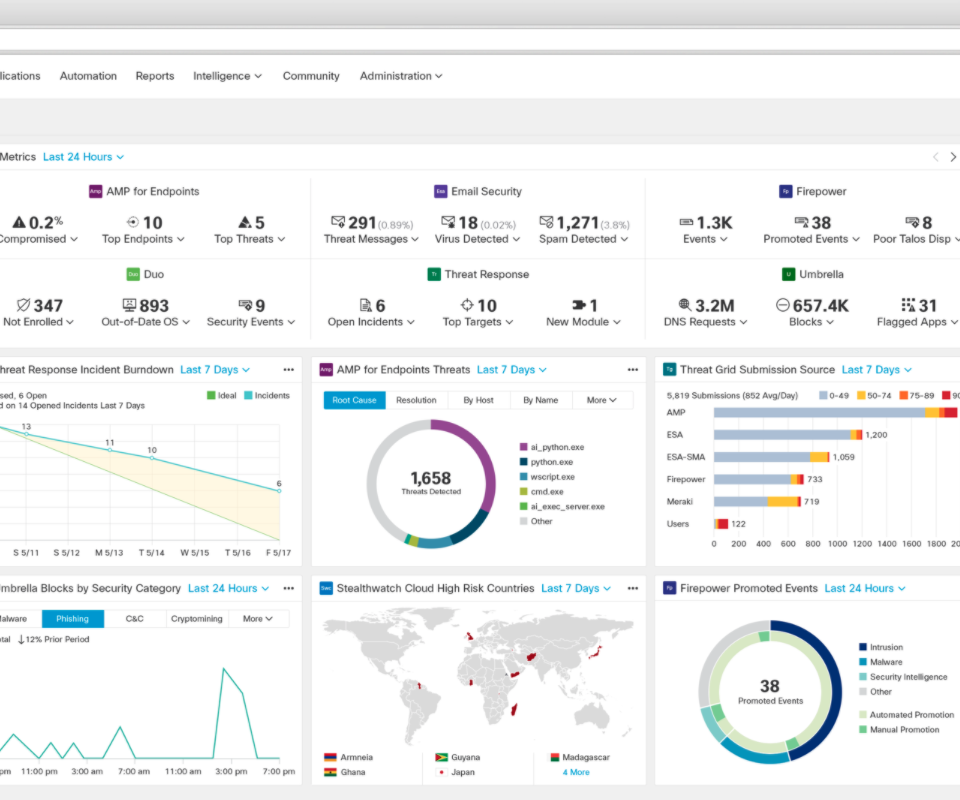Click the Spam Detected envelope icon
This screenshot has width=960, height=800.
click(546, 222)
